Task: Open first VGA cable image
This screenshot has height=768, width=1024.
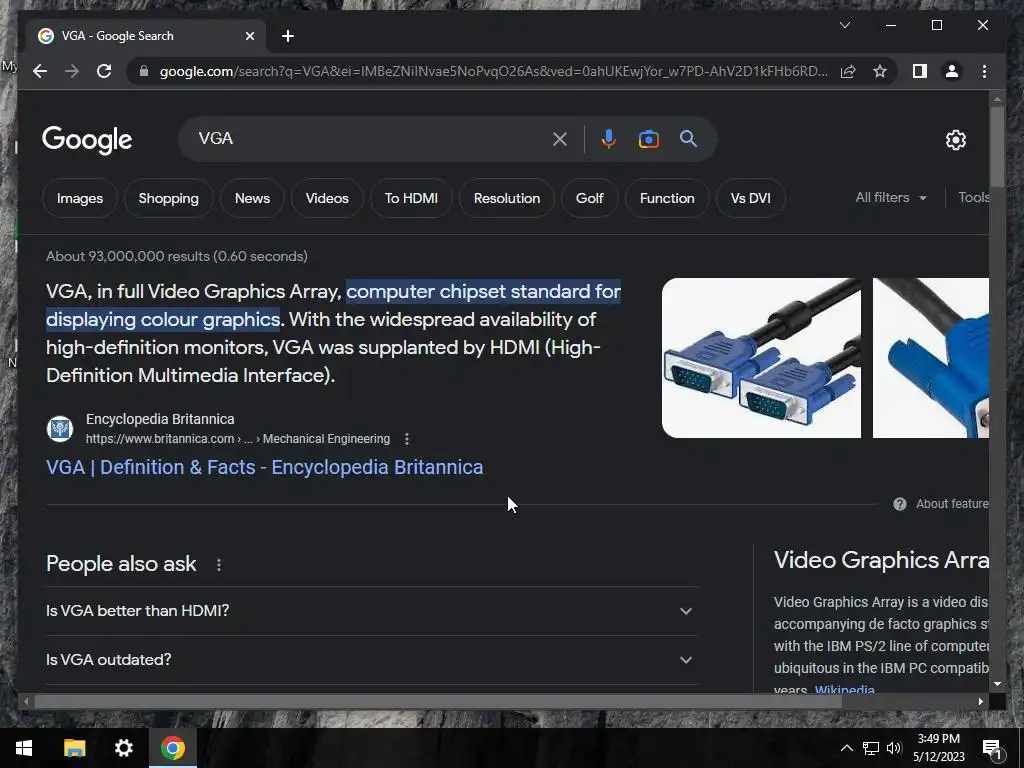Action: tap(761, 358)
